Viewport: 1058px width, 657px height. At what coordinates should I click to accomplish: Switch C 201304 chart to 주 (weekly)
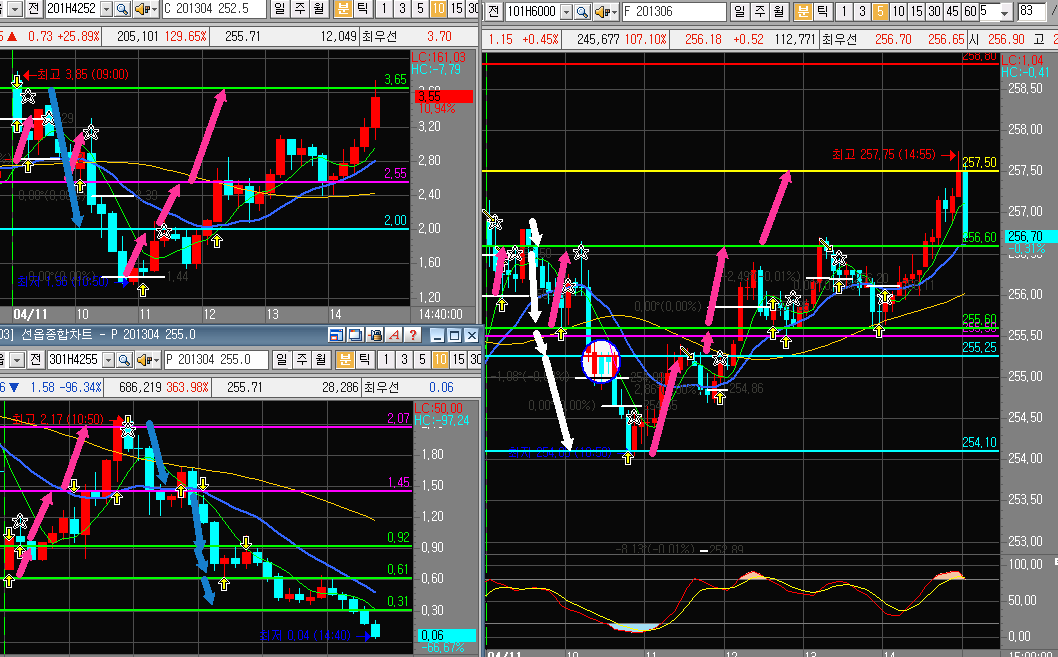[300, 9]
